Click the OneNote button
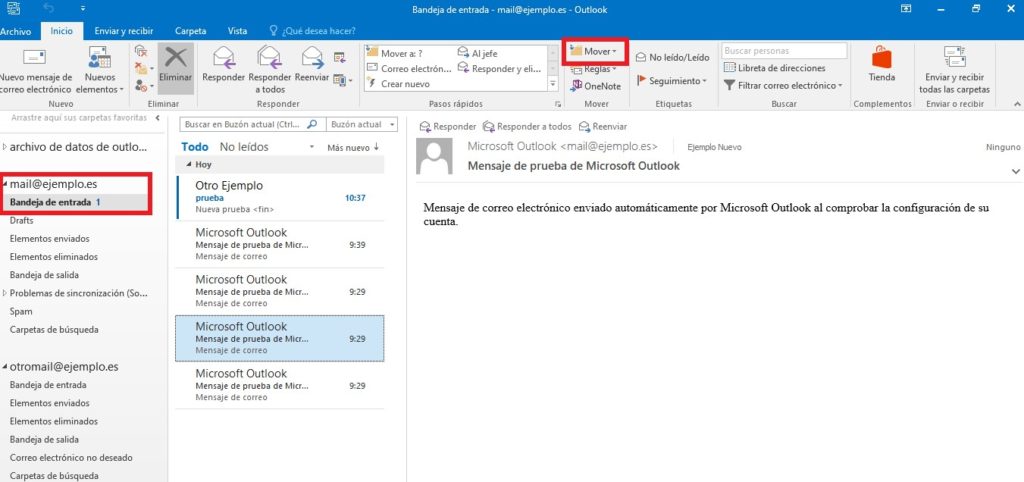The width and height of the screenshot is (1024, 482). tap(596, 86)
